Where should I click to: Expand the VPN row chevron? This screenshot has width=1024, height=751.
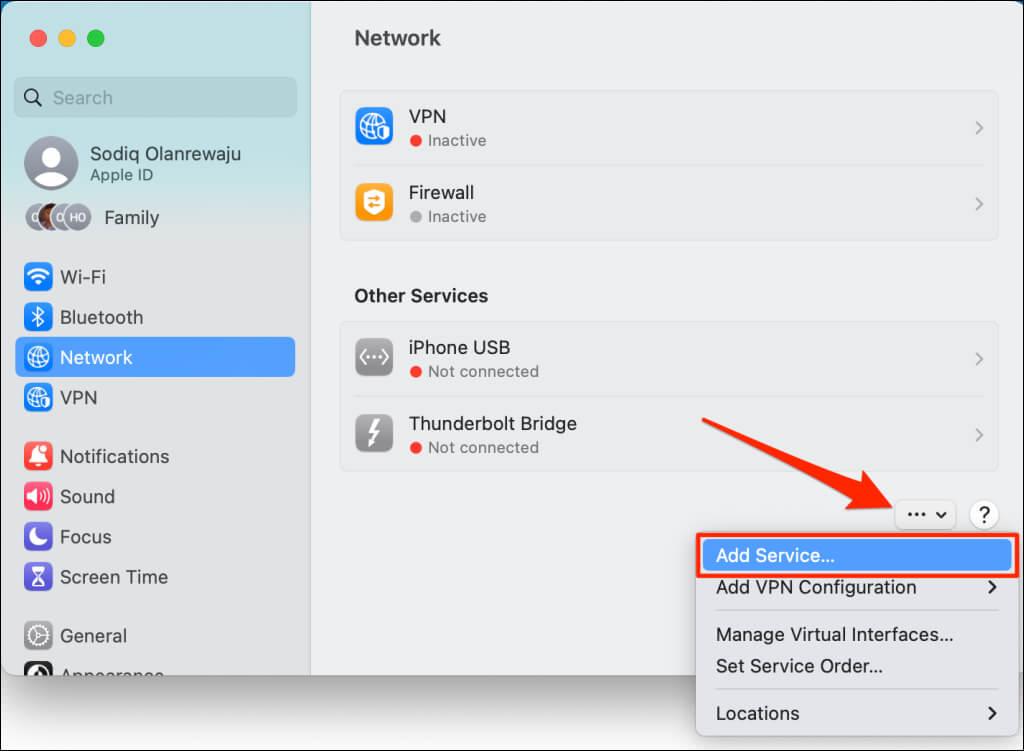978,128
